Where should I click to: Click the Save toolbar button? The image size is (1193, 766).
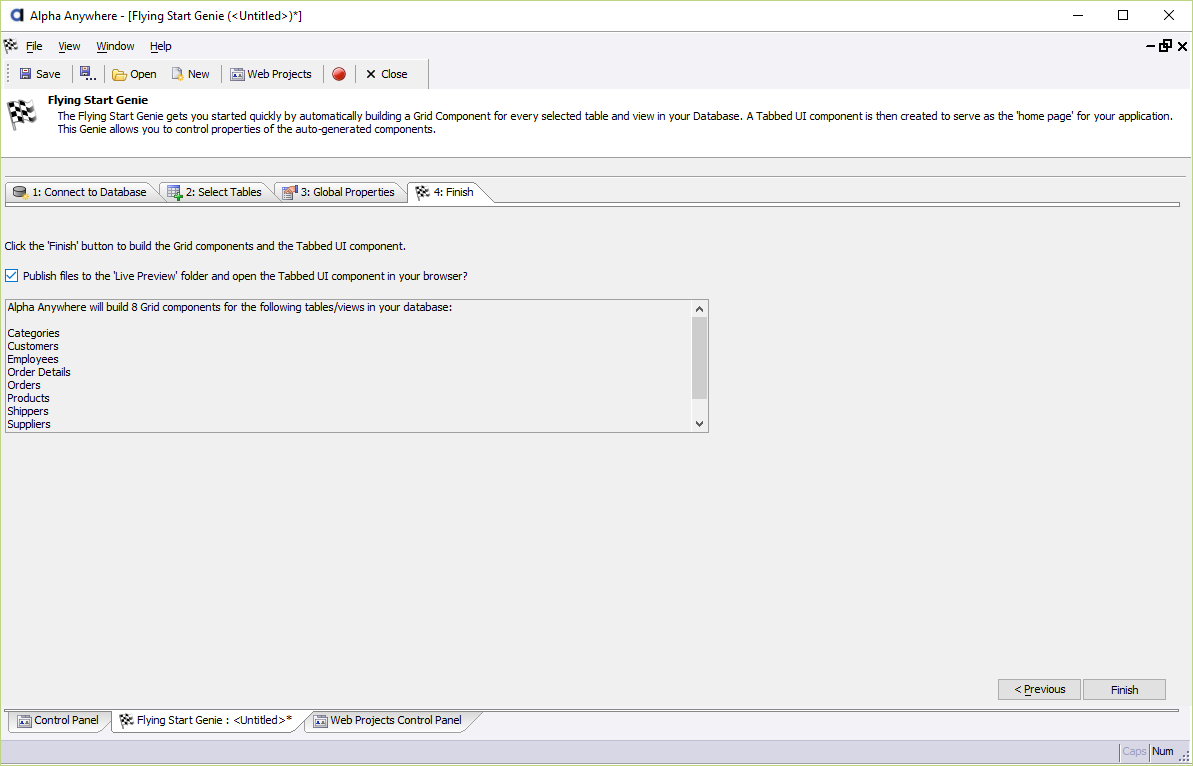[40, 74]
